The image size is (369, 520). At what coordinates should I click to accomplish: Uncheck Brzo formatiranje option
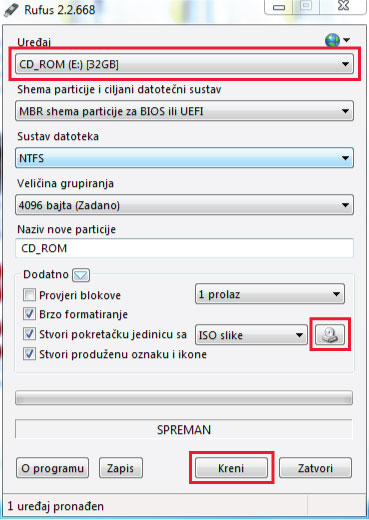(x=29, y=314)
